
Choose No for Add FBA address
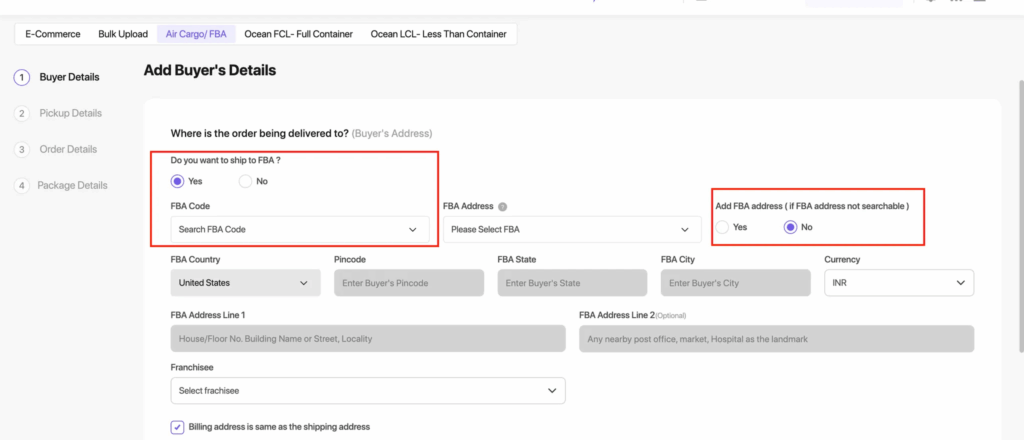pyautogui.click(x=790, y=227)
